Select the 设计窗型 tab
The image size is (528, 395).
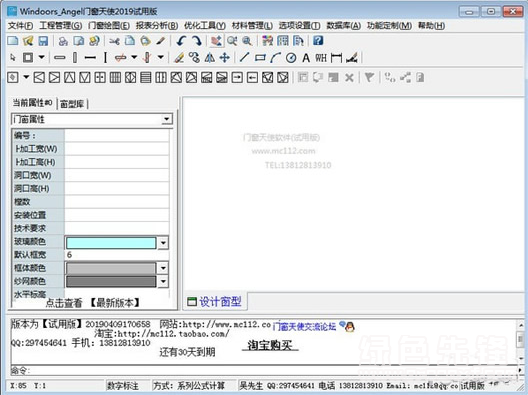point(215,301)
